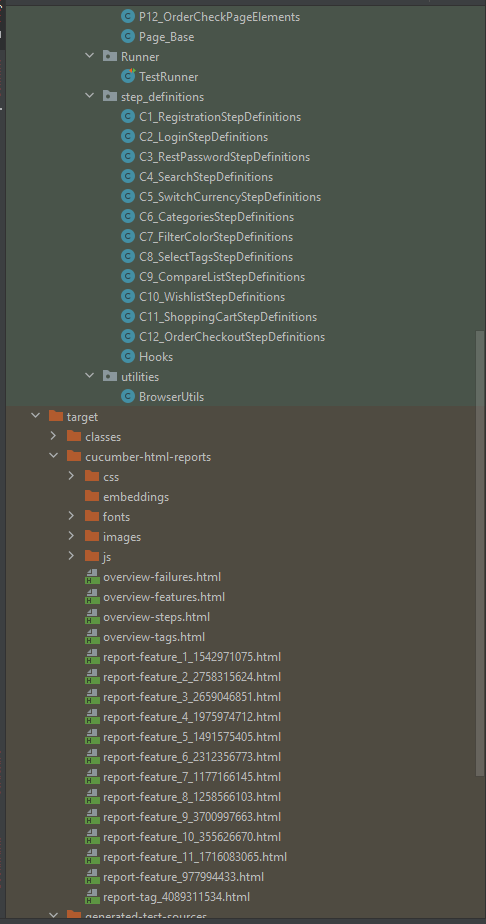Screen dimensions: 486x924
Task: Collapse the utilities package
Action: click(90, 376)
